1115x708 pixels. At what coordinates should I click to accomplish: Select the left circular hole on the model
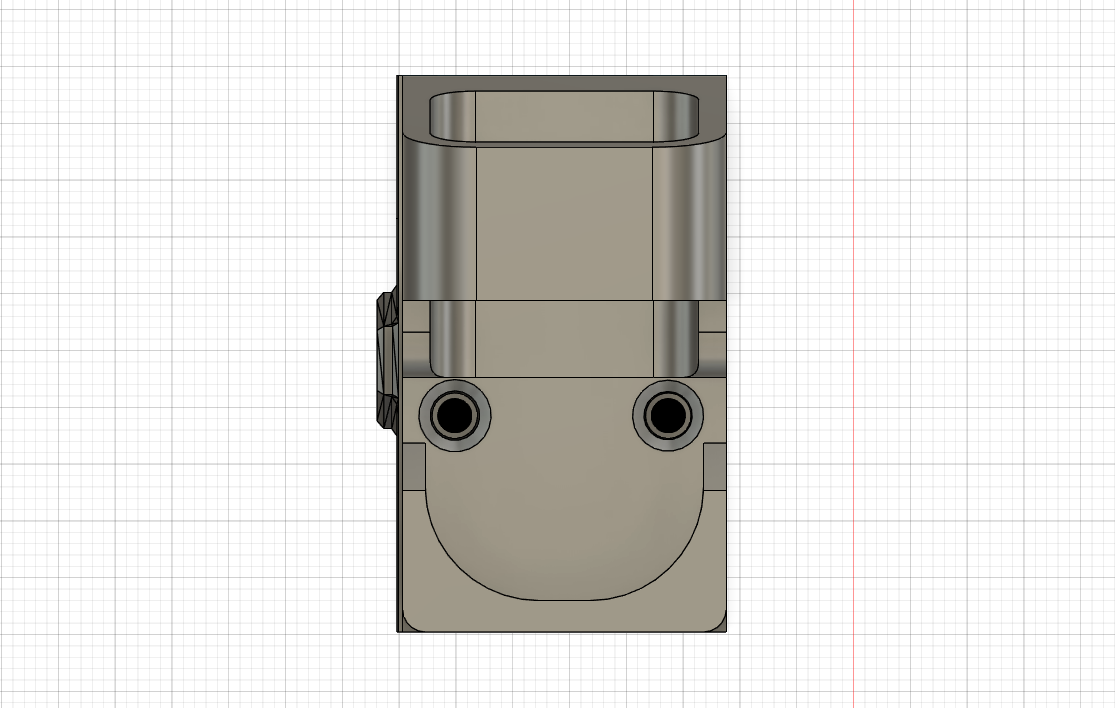pos(456,416)
